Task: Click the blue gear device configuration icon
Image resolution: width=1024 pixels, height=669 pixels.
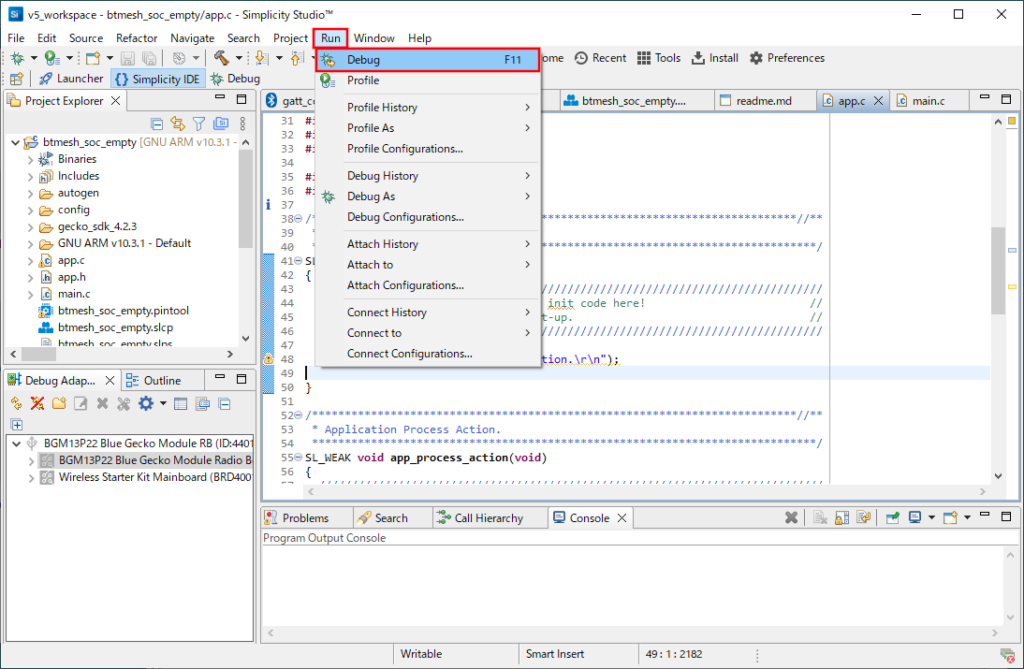Action: click(146, 404)
